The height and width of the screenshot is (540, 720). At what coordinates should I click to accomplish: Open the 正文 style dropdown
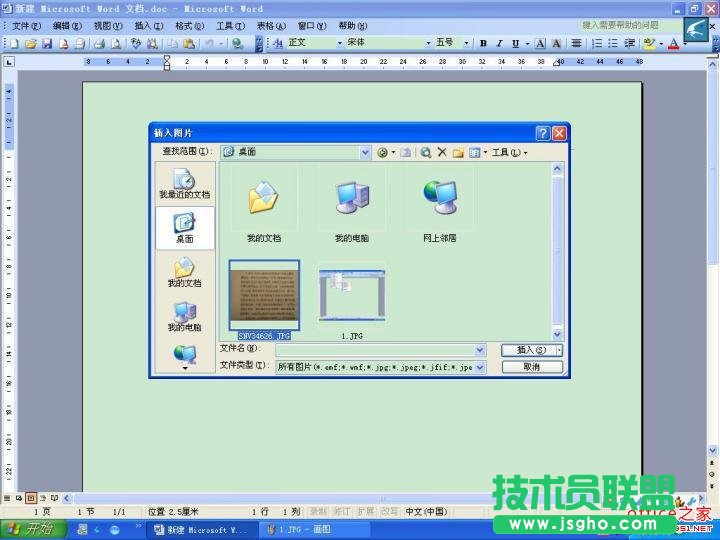[x=340, y=43]
